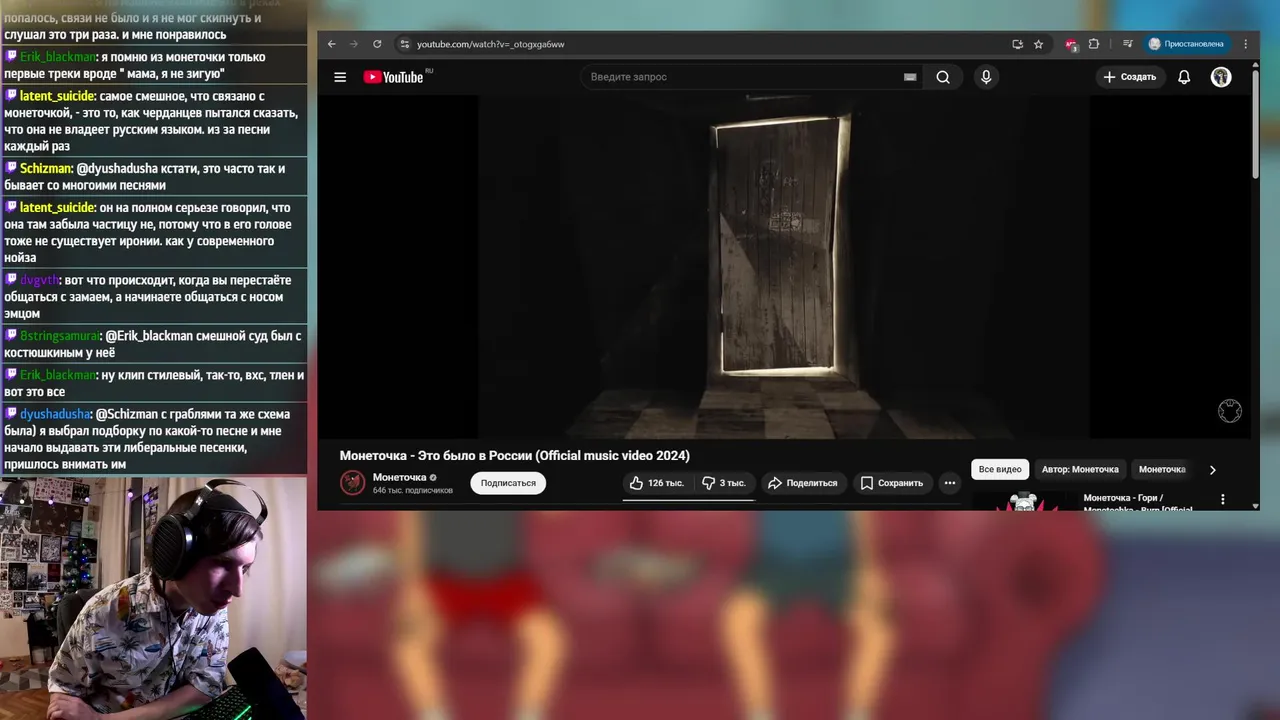The height and width of the screenshot is (720, 1280).
Task: Open the red ad blocker extension icon
Action: [1071, 44]
